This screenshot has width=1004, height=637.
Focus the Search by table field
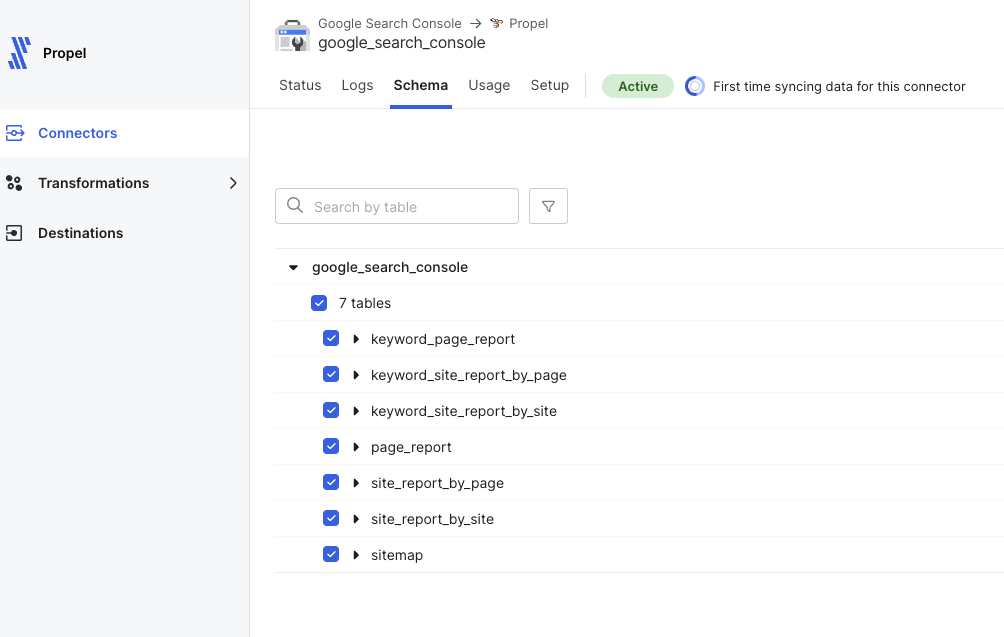coord(397,206)
